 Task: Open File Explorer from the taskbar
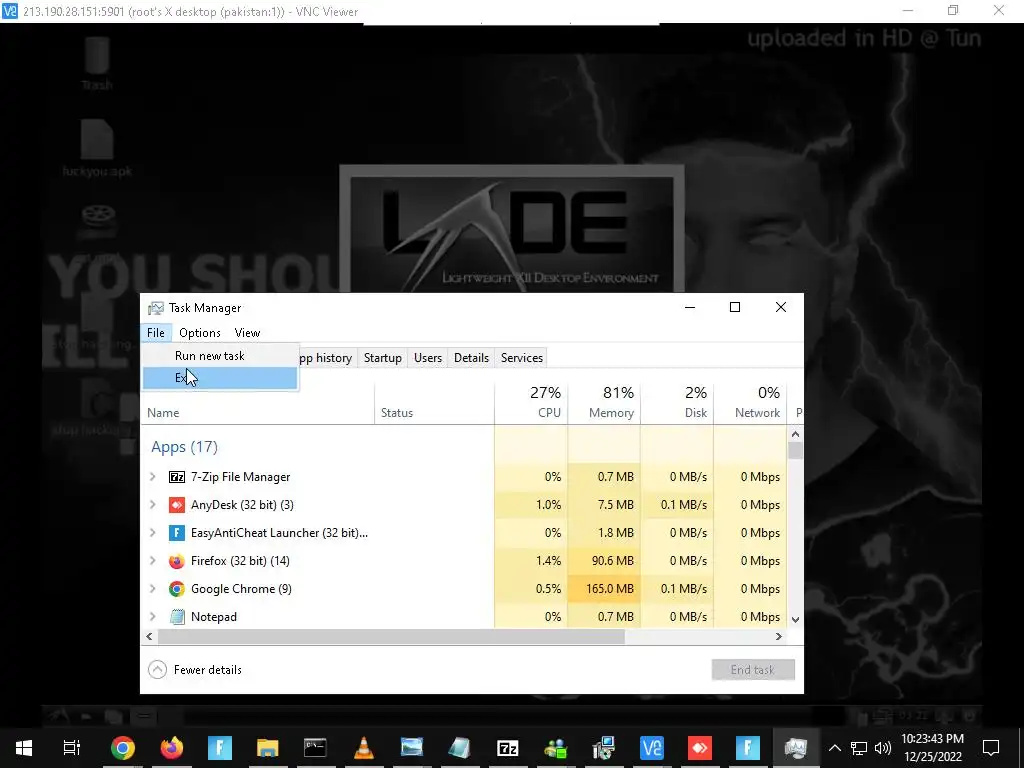click(267, 748)
